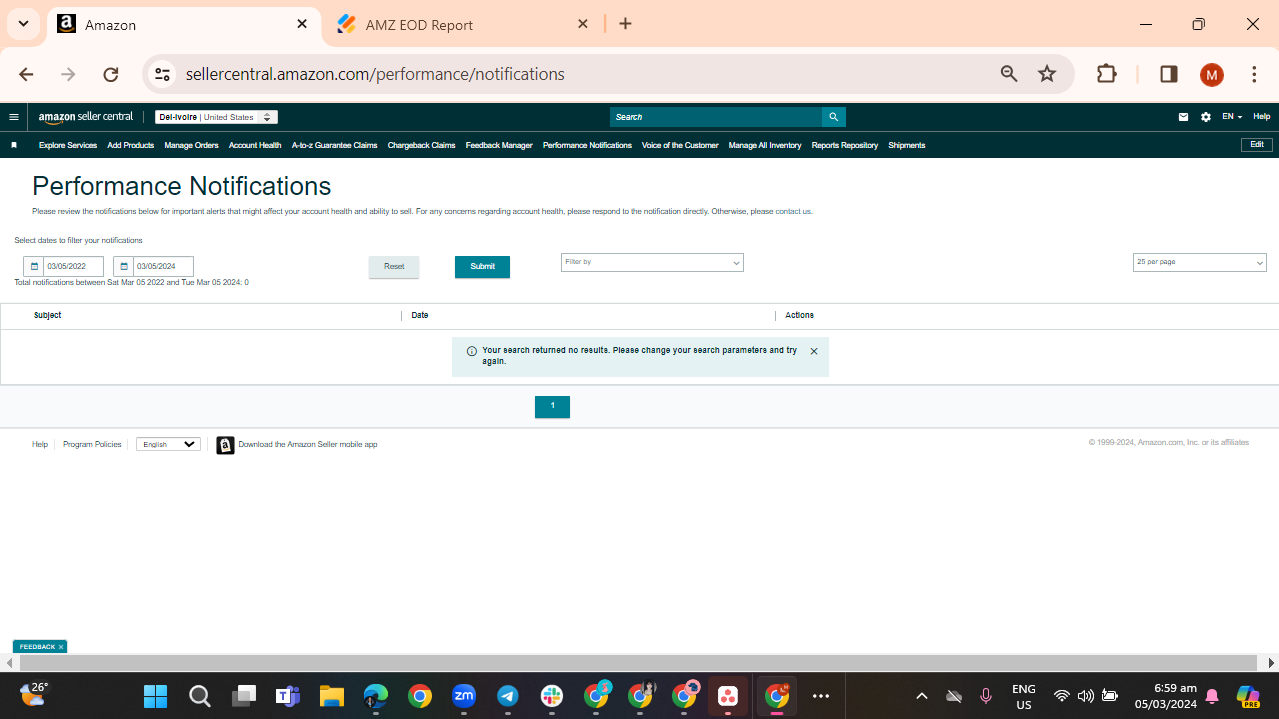Open Reports Repository menu item
This screenshot has width=1279, height=719.
coord(845,145)
